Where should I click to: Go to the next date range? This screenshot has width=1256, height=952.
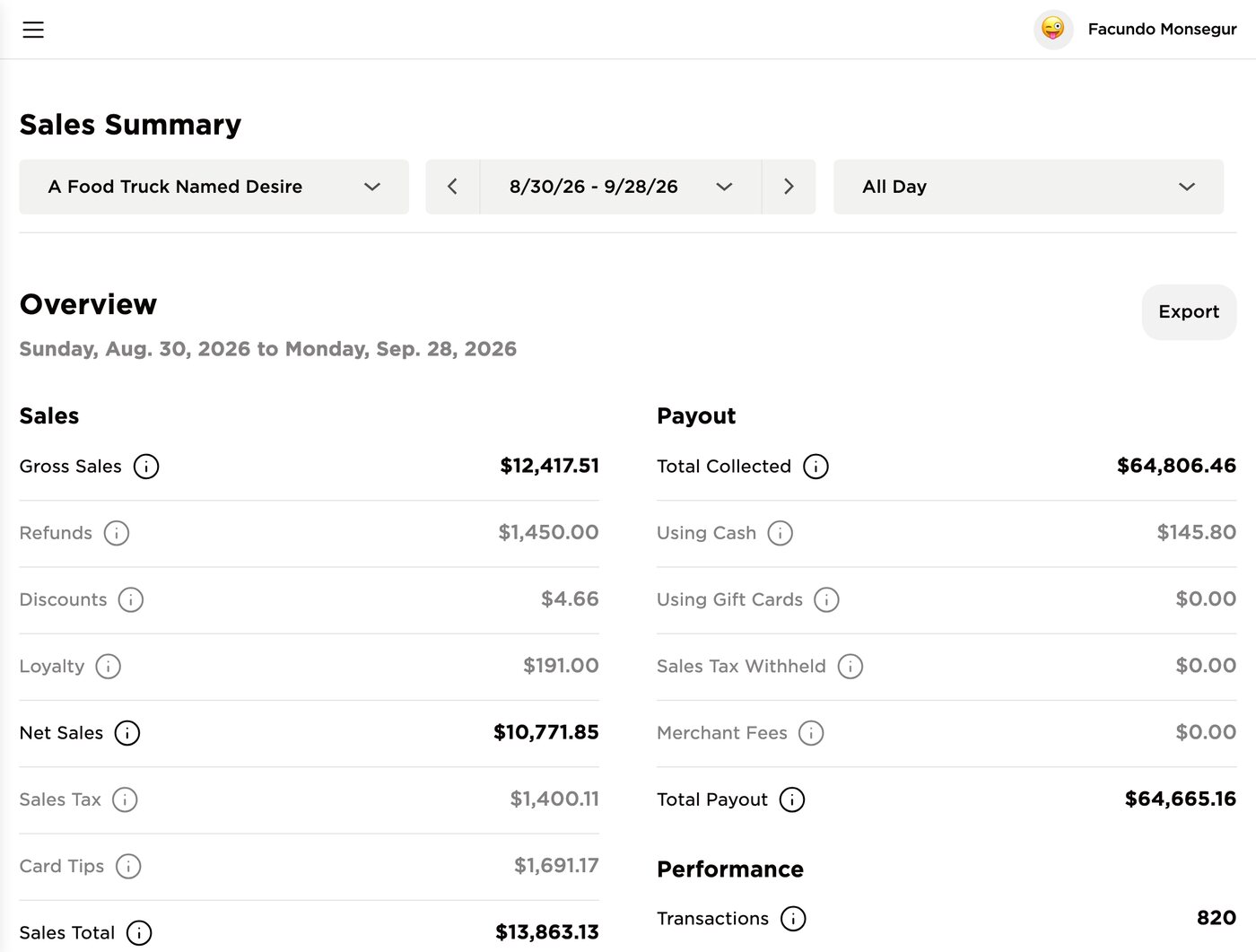789,187
